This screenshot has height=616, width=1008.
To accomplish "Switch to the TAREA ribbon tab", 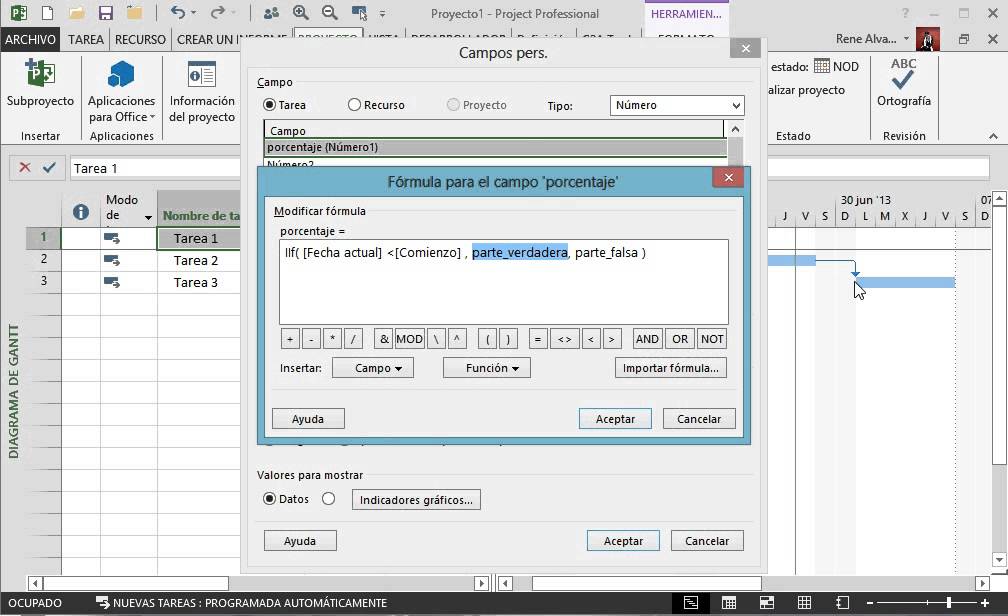I will click(86, 39).
